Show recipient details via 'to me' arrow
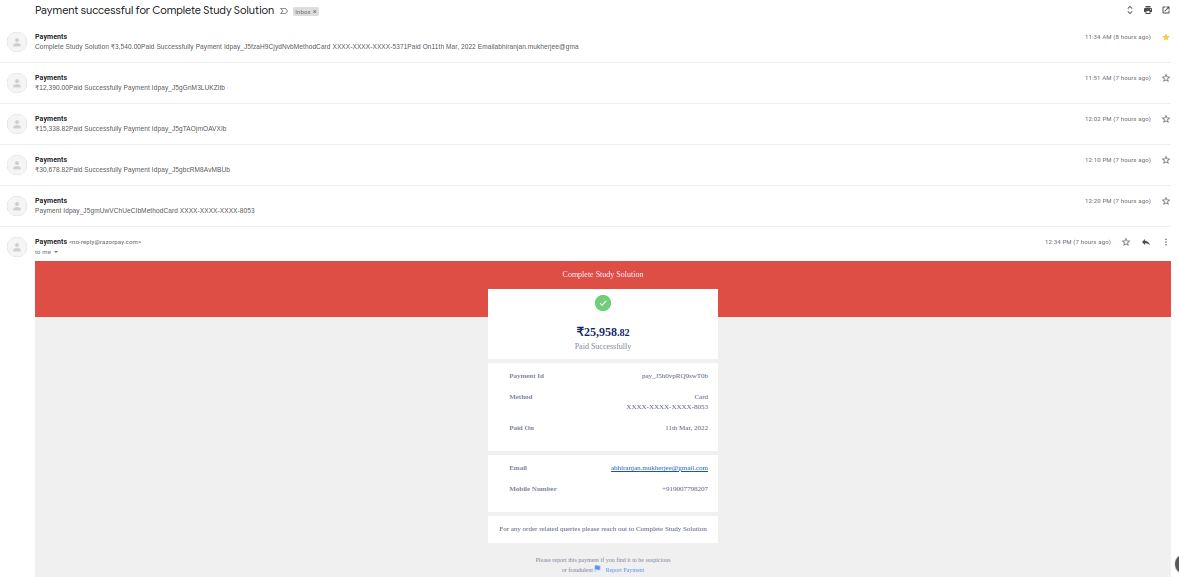This screenshot has width=1179, height=577. click(56, 252)
